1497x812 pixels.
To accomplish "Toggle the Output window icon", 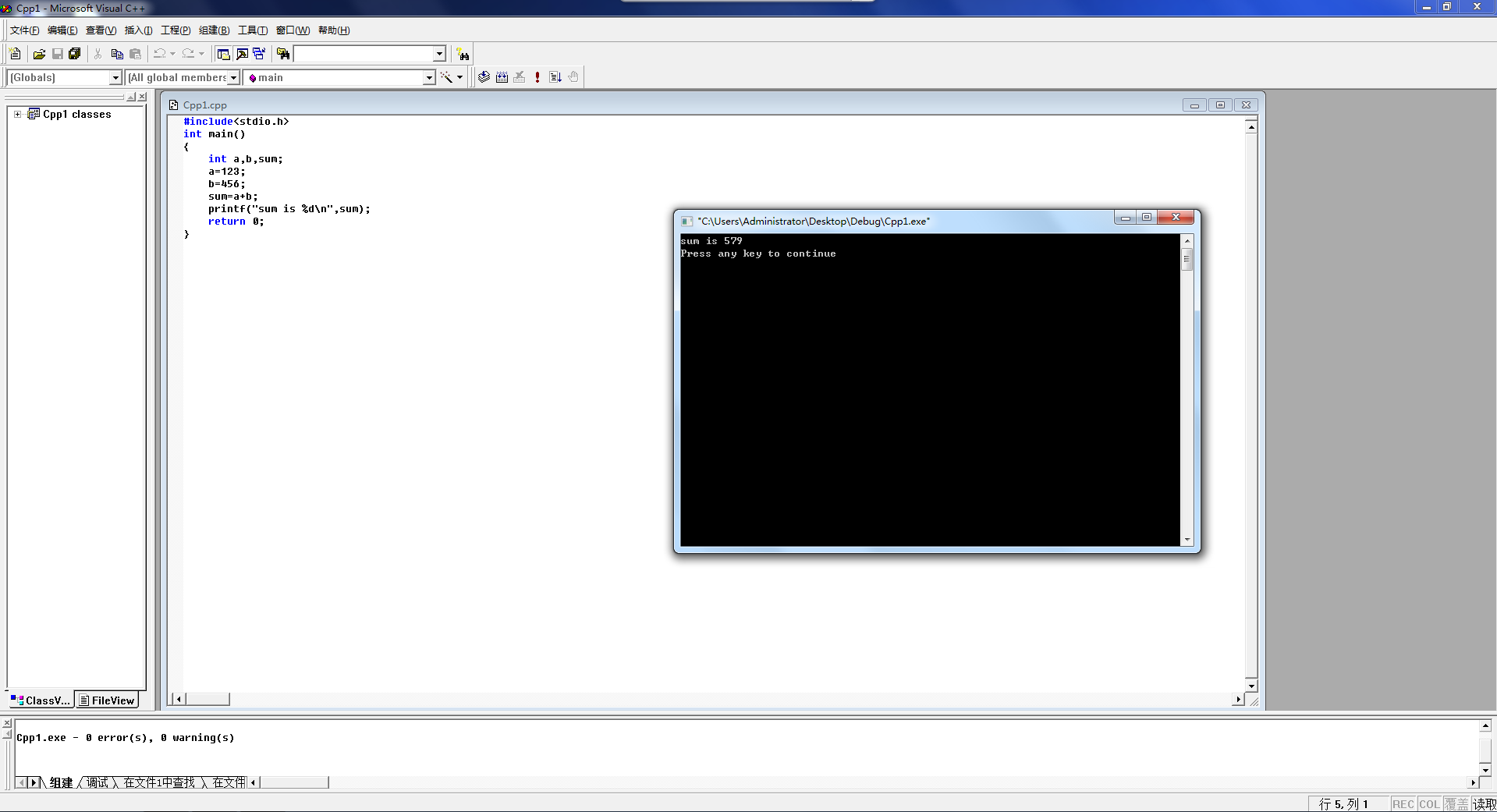I will [x=242, y=54].
